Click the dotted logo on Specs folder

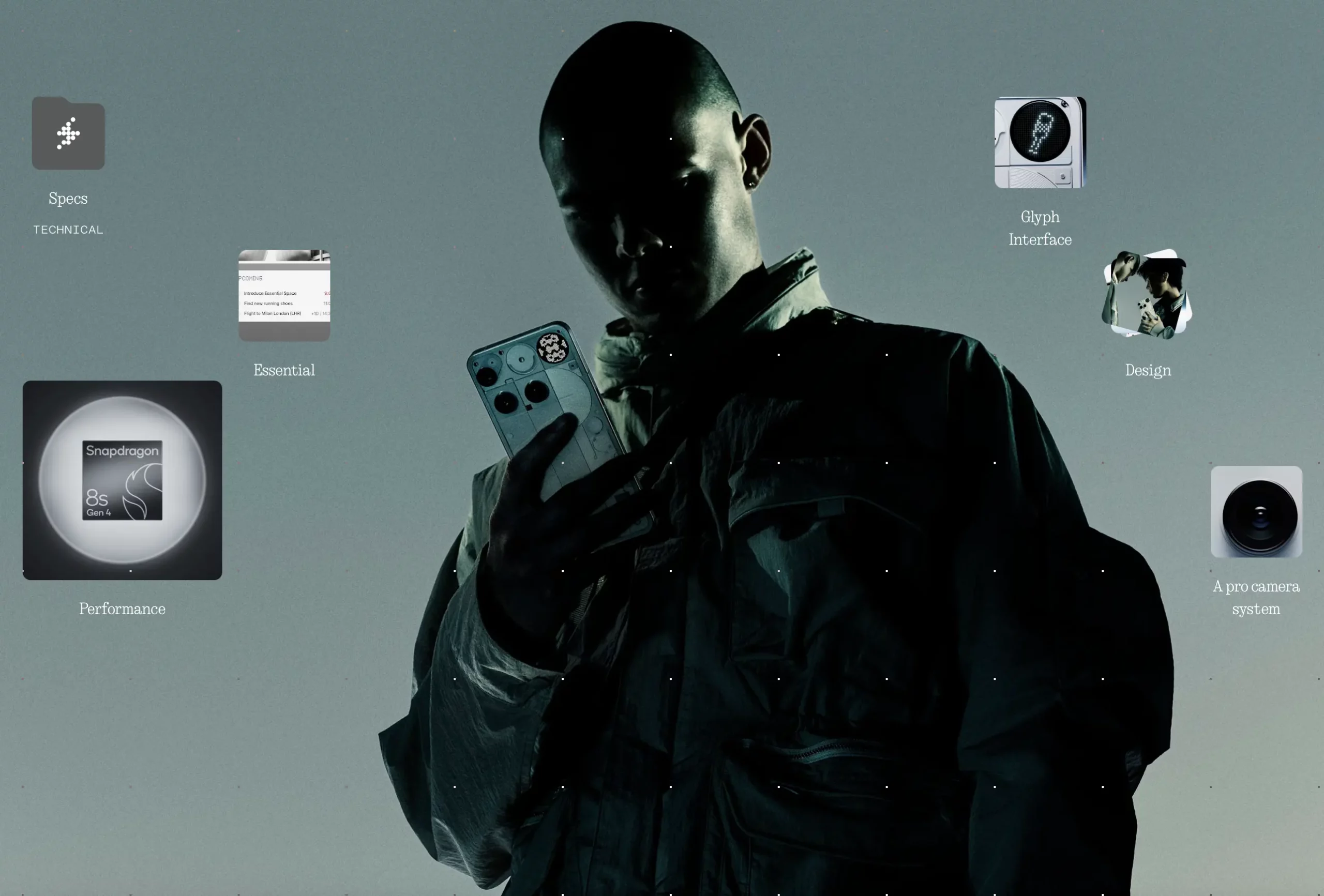coord(68,134)
